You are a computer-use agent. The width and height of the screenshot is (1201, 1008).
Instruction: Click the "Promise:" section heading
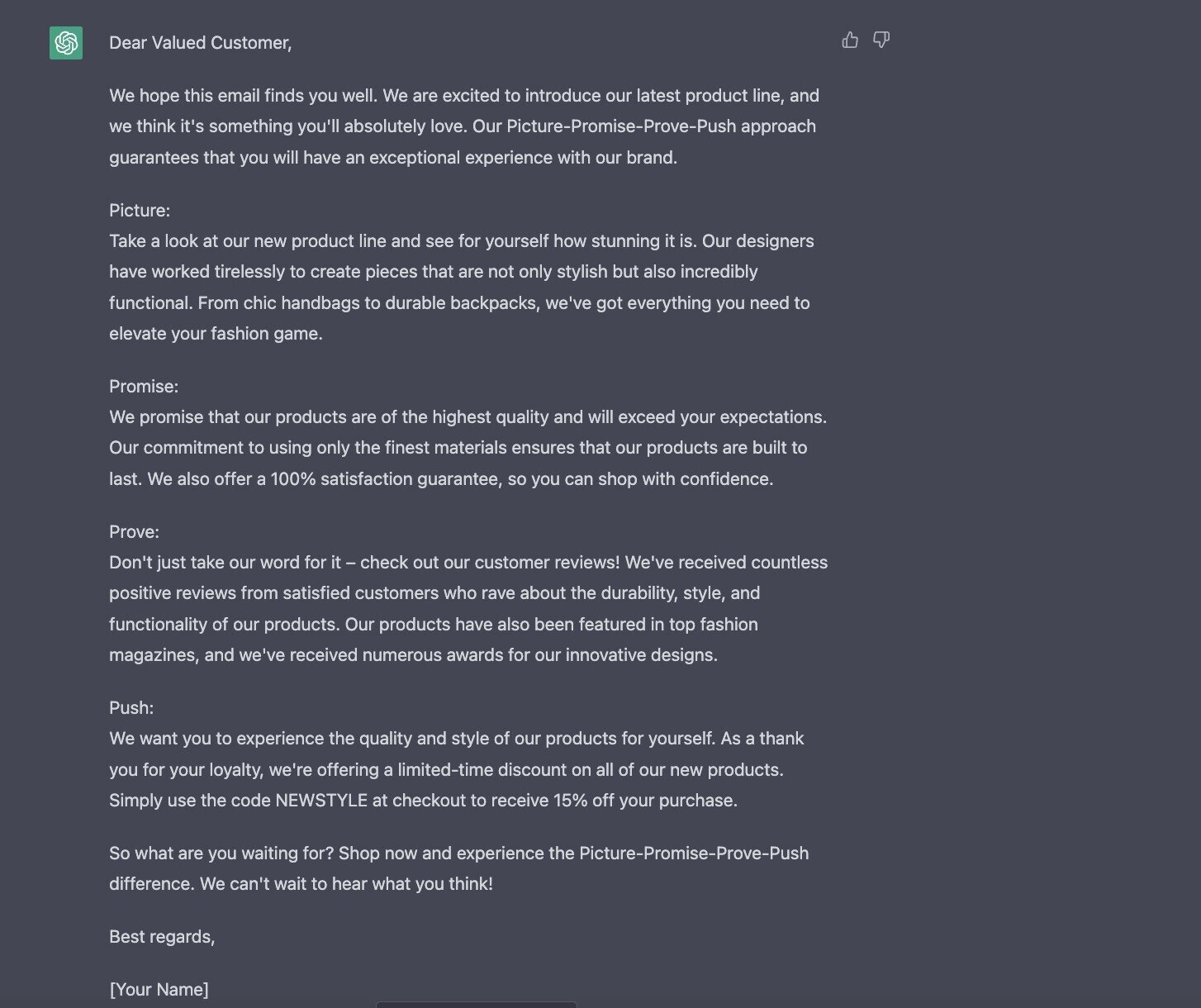click(x=144, y=387)
